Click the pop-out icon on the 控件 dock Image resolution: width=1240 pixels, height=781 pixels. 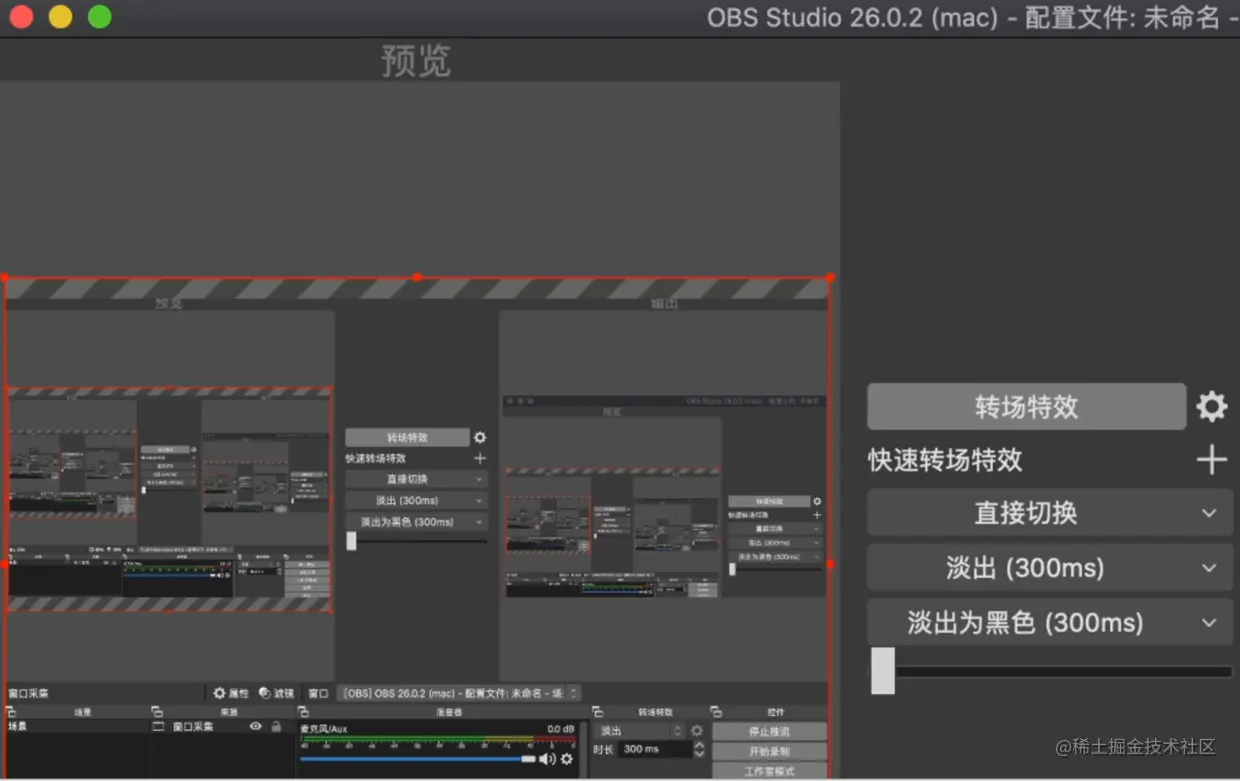(716, 712)
